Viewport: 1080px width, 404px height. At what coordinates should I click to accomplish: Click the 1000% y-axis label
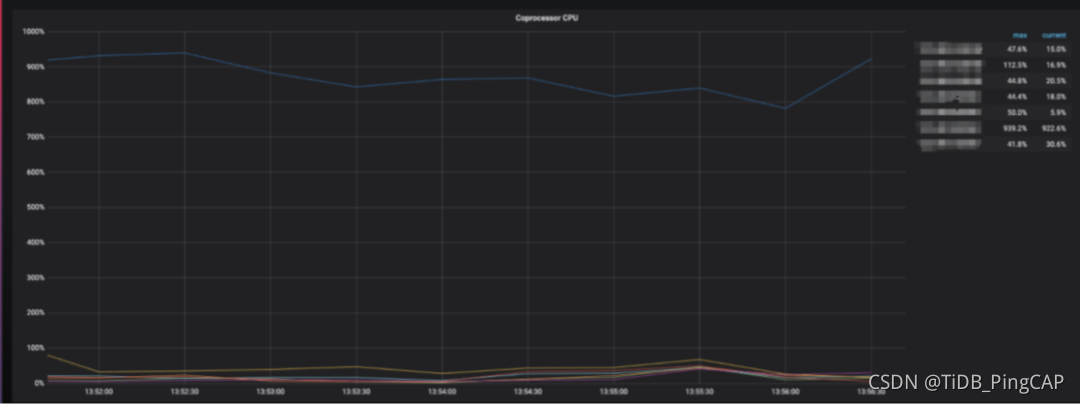pos(33,32)
